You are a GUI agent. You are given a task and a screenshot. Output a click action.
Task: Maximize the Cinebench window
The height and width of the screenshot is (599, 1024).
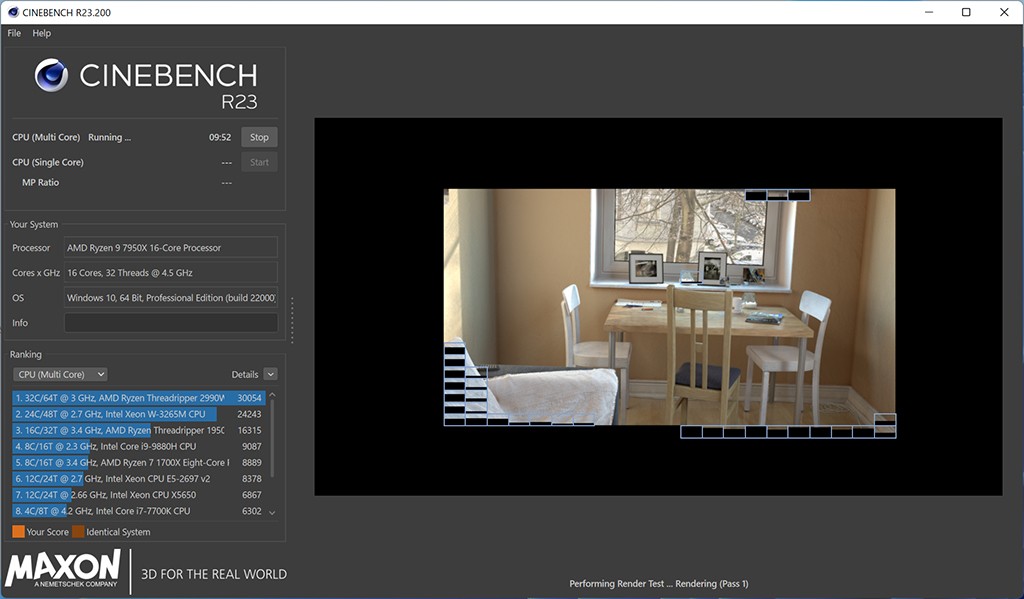pyautogui.click(x=966, y=12)
